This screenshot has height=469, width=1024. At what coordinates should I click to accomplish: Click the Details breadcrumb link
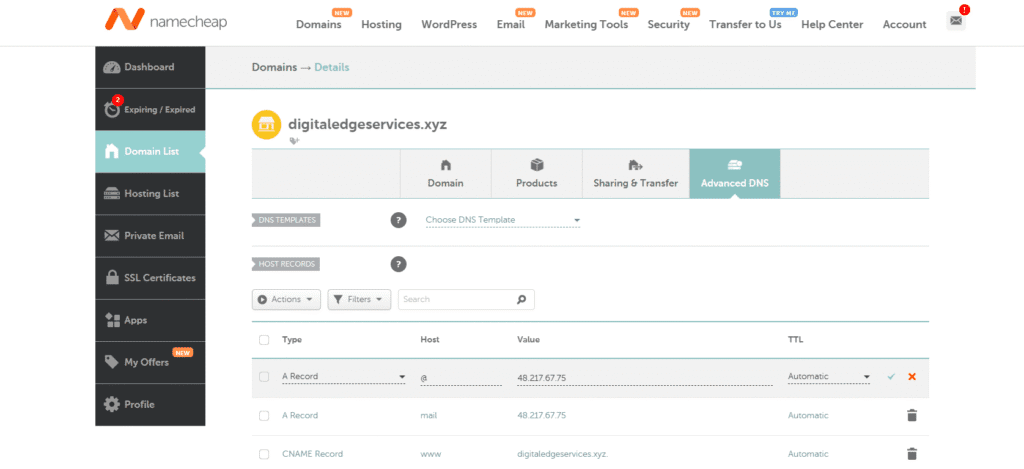coord(332,67)
